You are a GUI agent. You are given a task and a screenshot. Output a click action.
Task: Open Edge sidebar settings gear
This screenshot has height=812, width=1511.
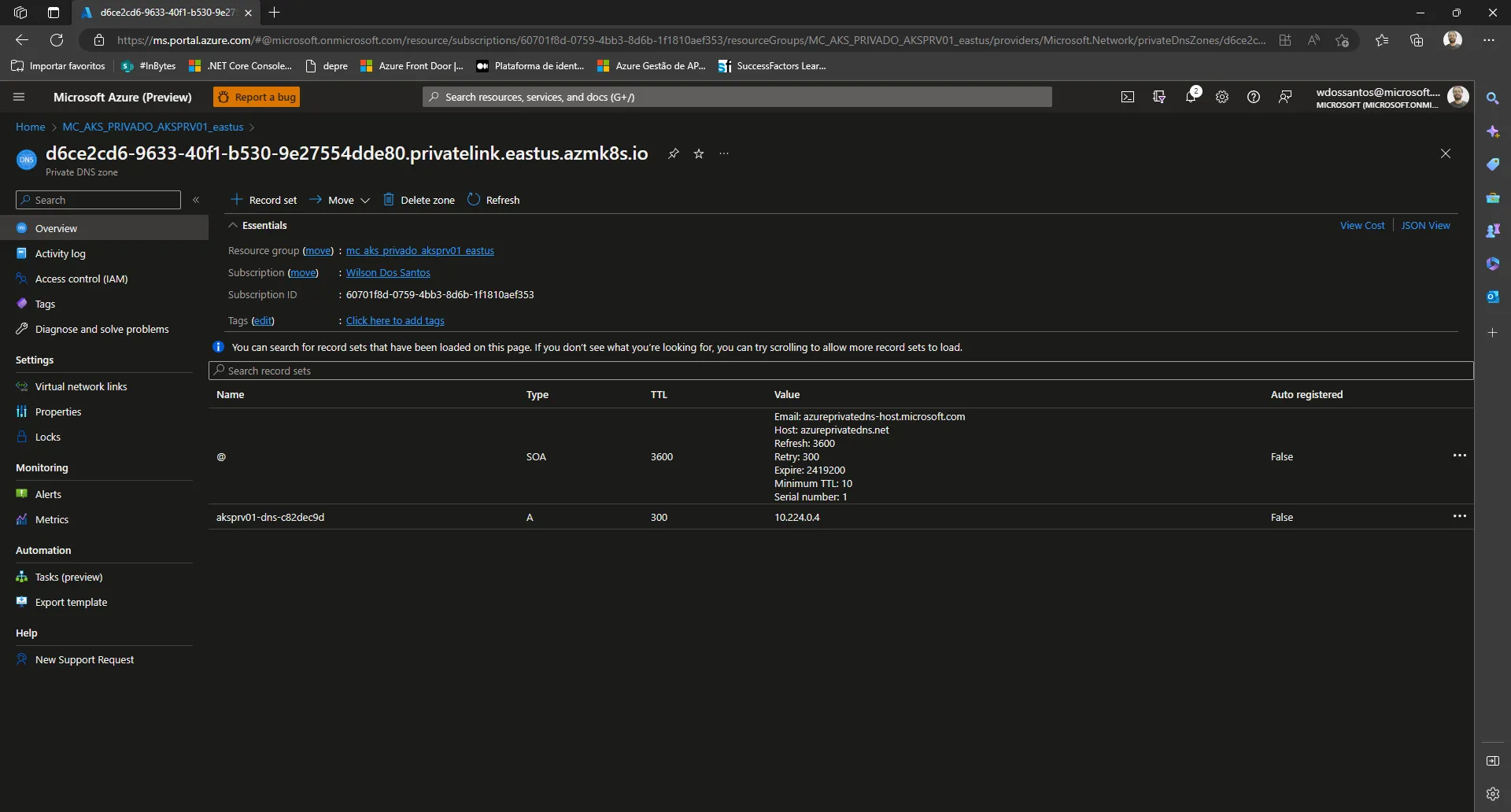point(1492,794)
